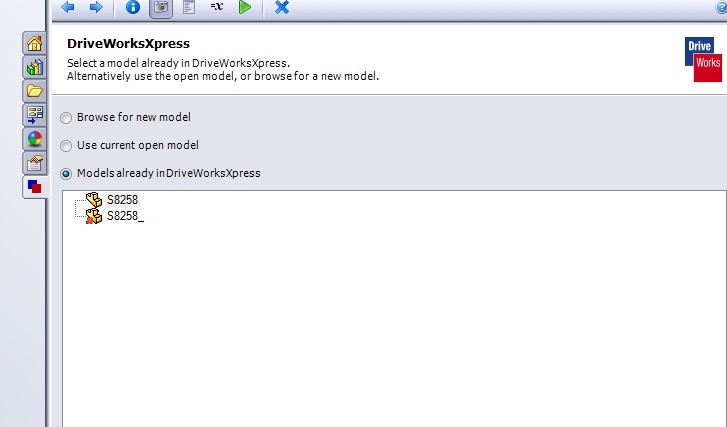
Task: Click the blue X cancel icon
Action: pos(281,7)
